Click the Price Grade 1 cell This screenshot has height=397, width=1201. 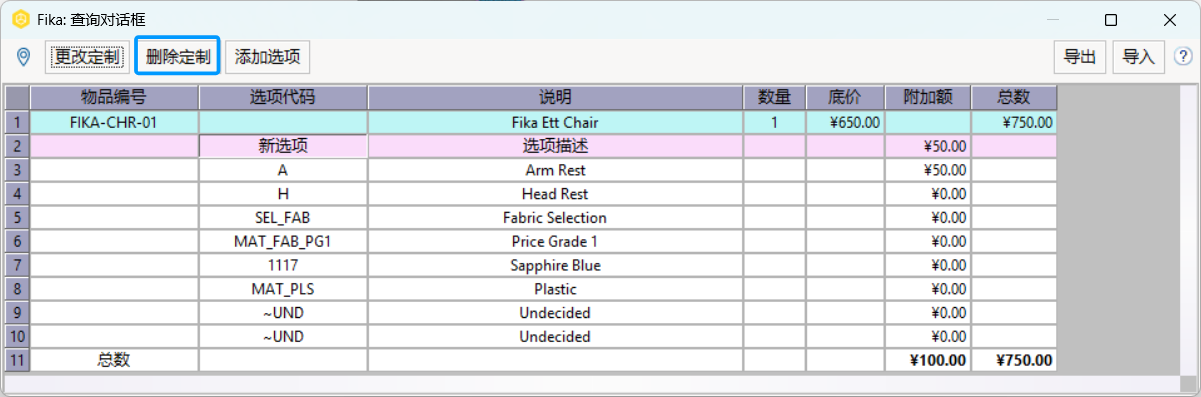coord(555,241)
